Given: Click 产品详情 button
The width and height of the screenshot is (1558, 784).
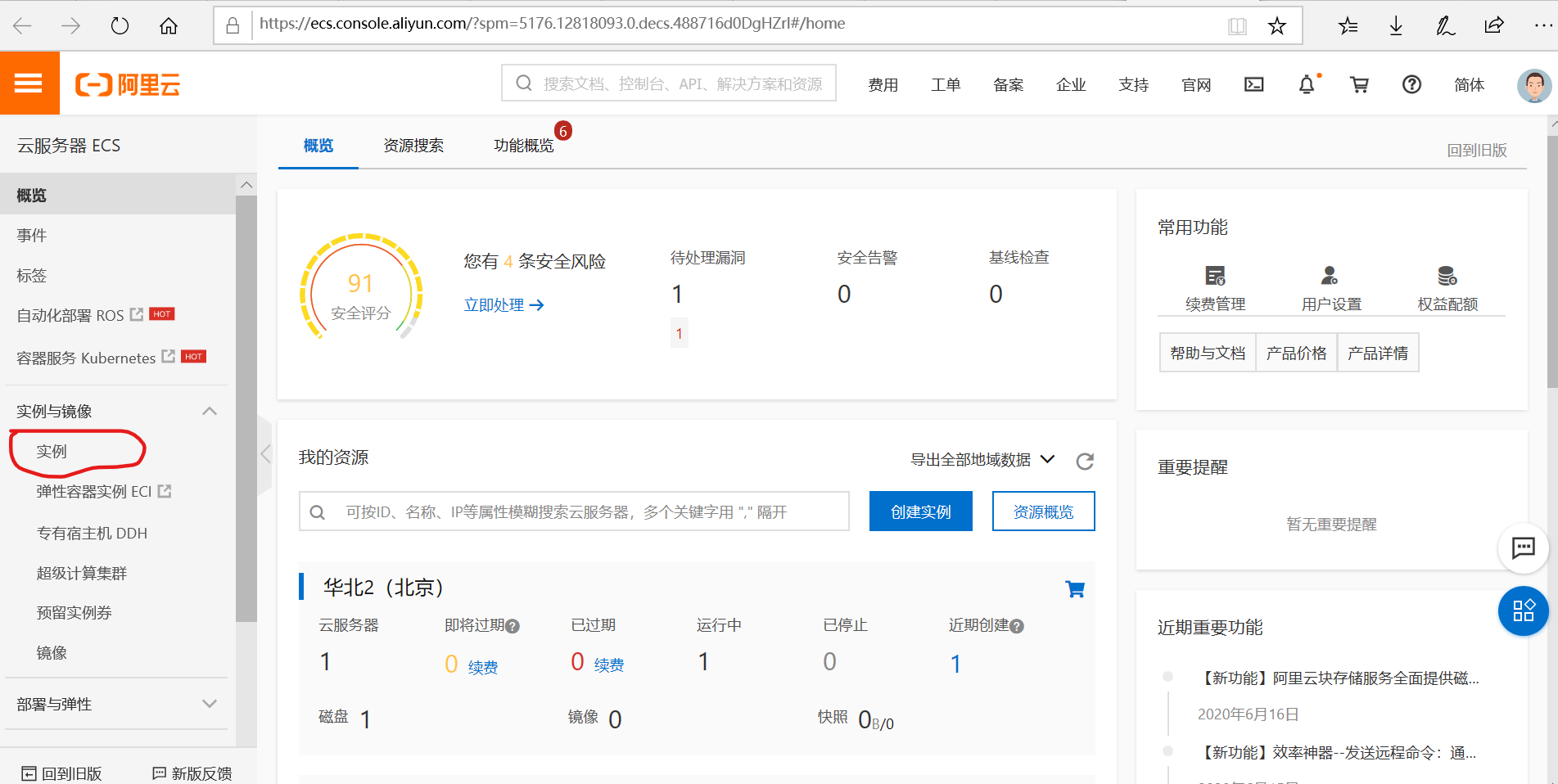Looking at the screenshot, I should click(x=1378, y=353).
